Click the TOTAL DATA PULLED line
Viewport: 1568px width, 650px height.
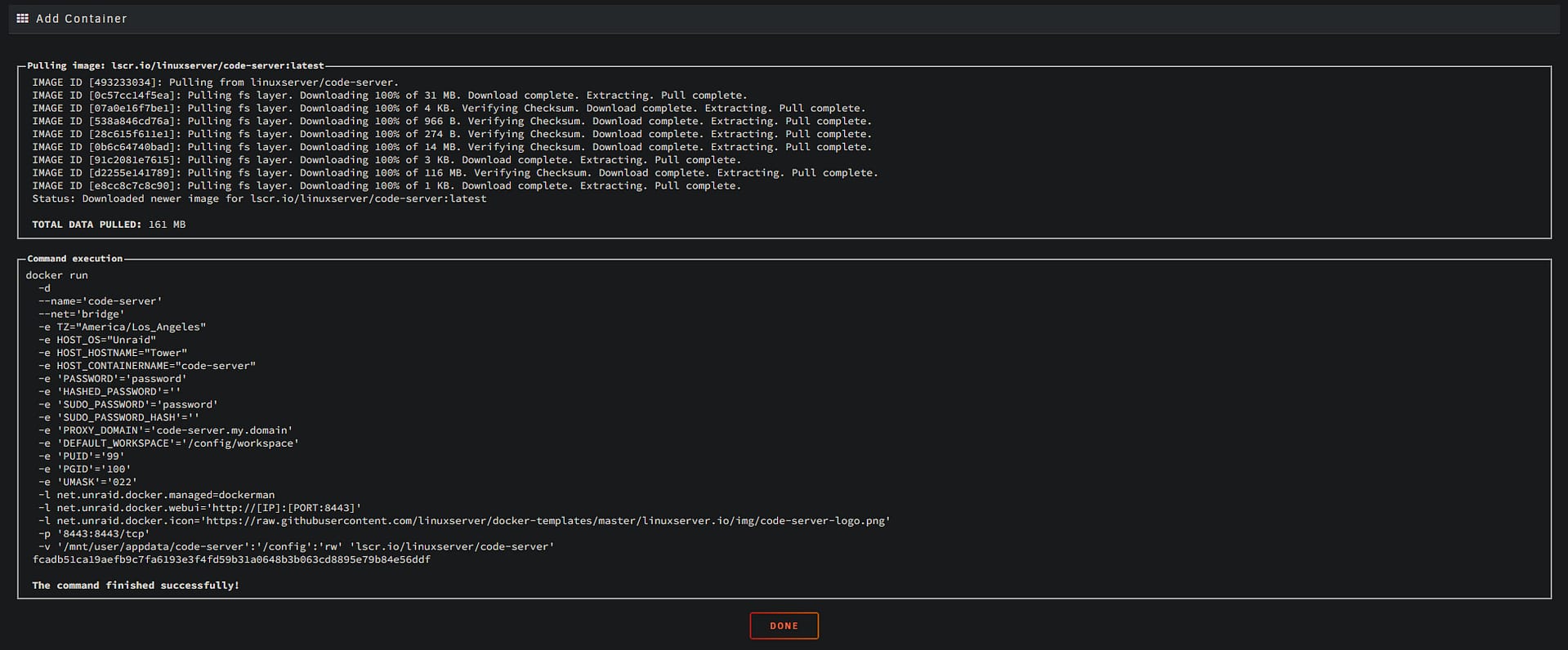click(109, 224)
